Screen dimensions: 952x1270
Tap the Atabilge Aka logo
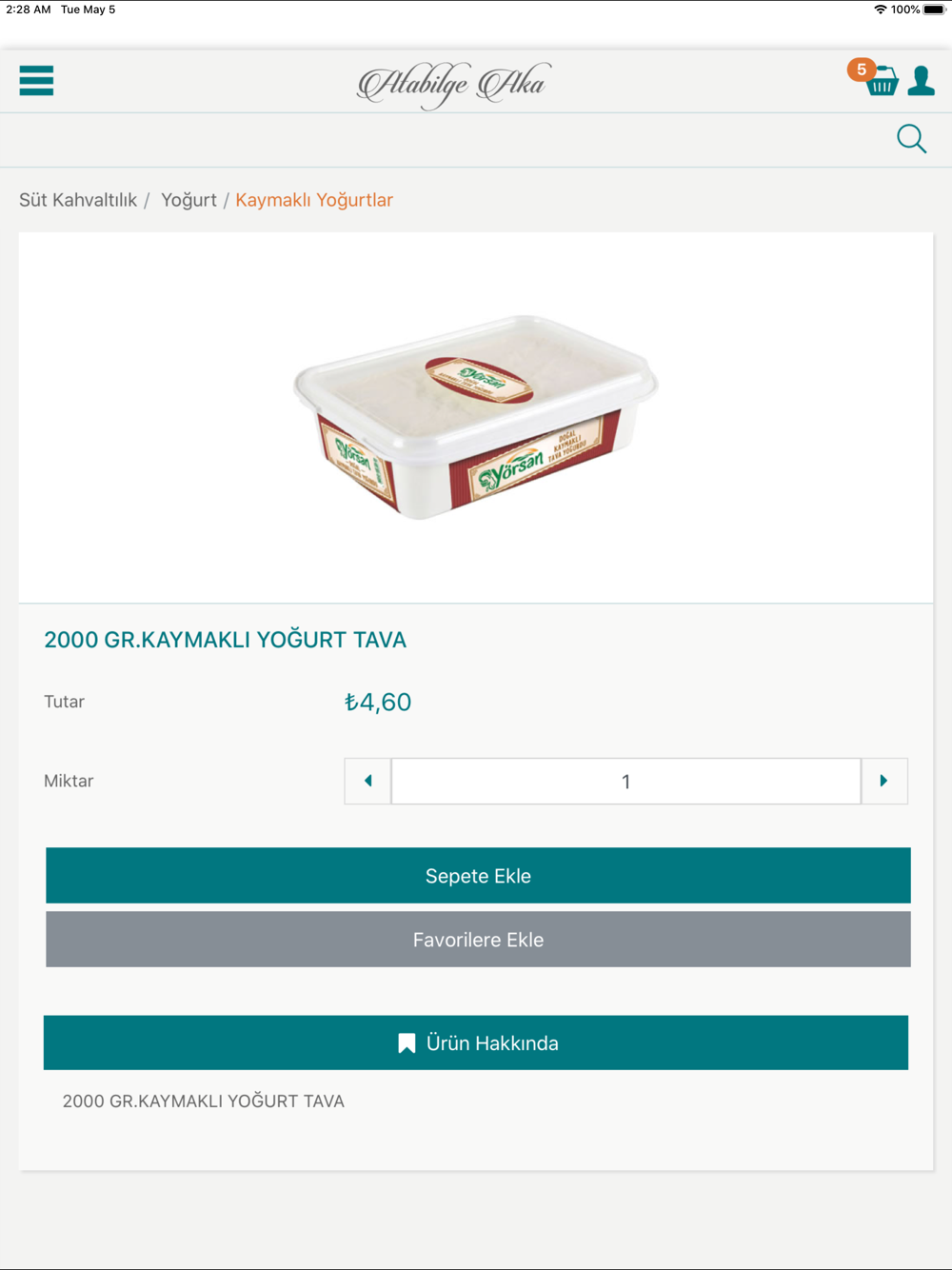454,85
